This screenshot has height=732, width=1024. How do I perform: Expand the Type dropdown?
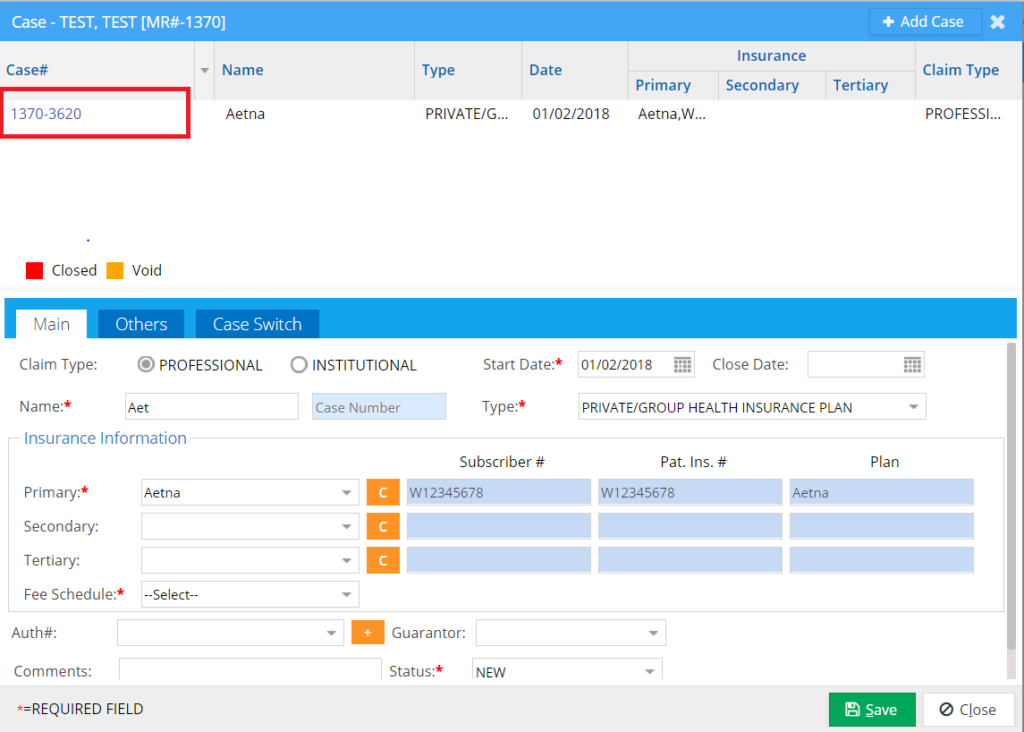pyautogui.click(x=913, y=407)
